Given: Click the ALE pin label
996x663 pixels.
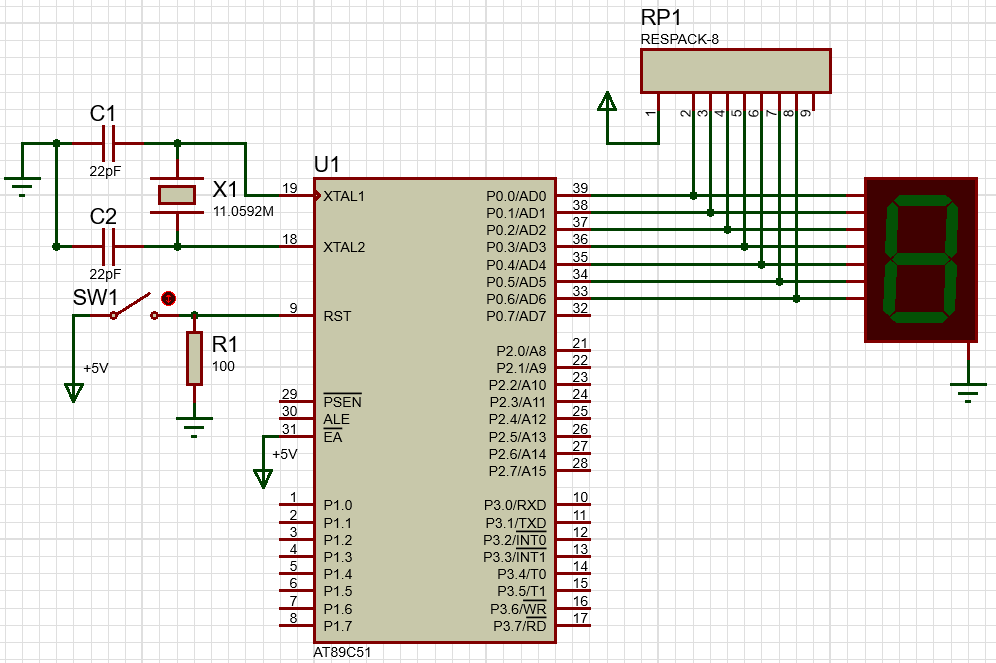Looking at the screenshot, I should (337, 420).
